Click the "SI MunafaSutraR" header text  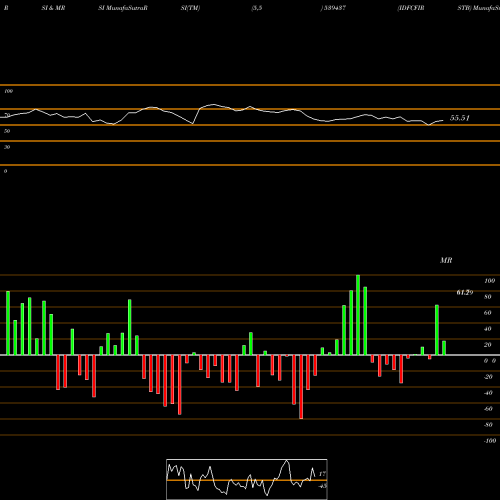(123, 8)
